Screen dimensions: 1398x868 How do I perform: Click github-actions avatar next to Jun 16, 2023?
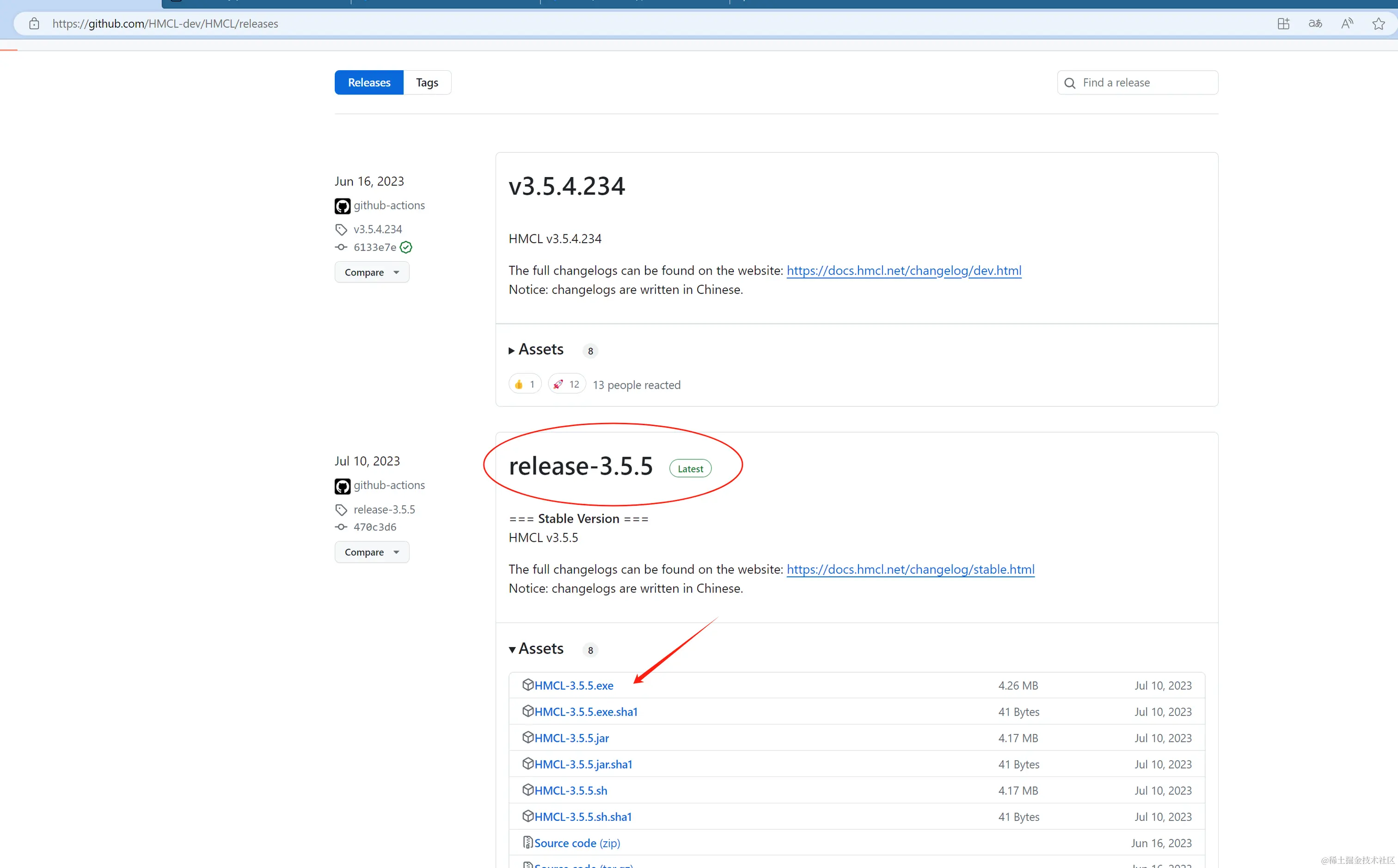342,206
